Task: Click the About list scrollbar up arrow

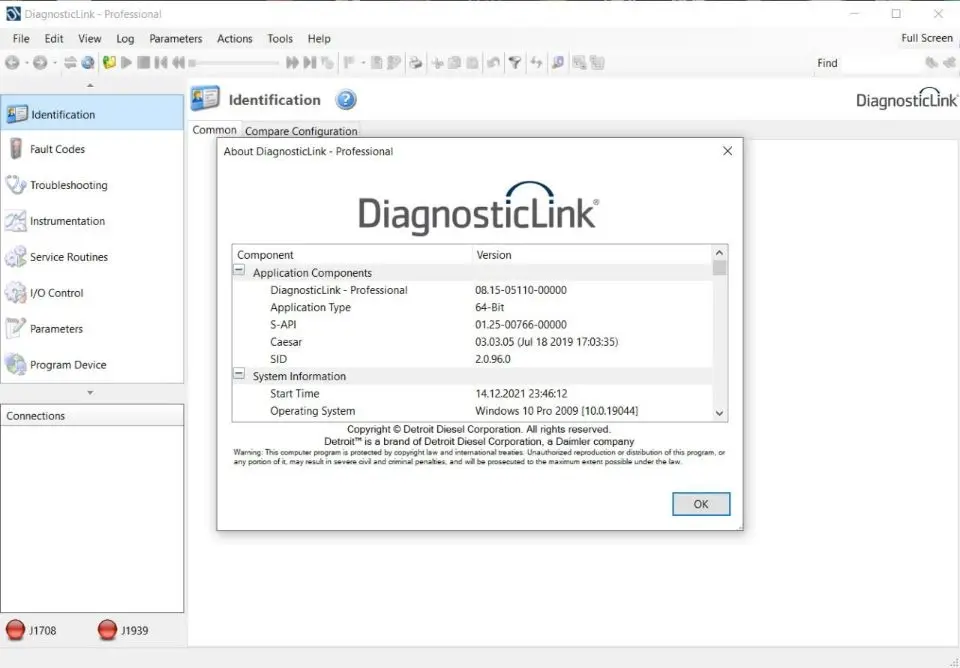Action: (x=719, y=252)
